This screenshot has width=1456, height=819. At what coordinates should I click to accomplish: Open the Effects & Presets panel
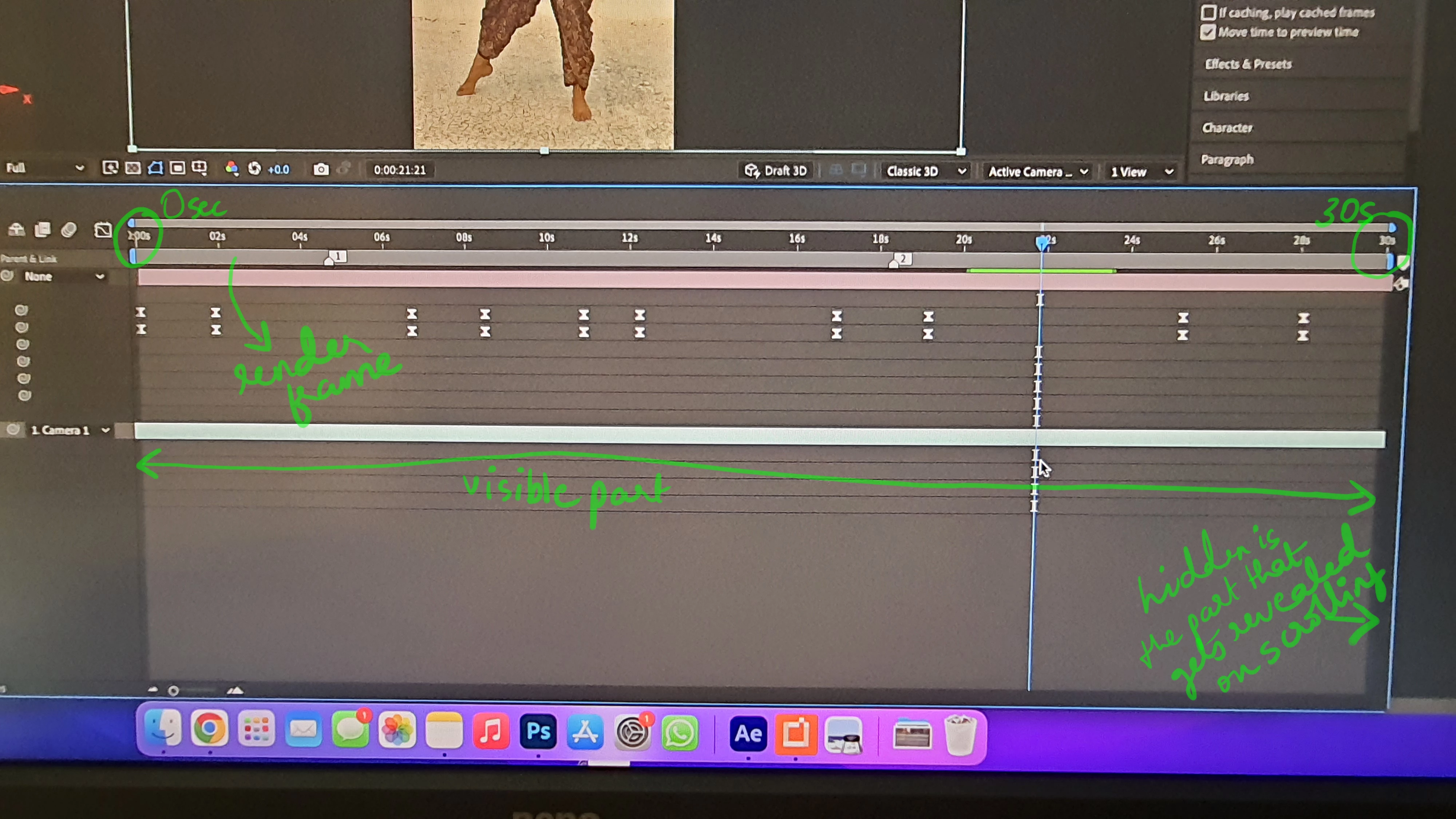(x=1248, y=64)
